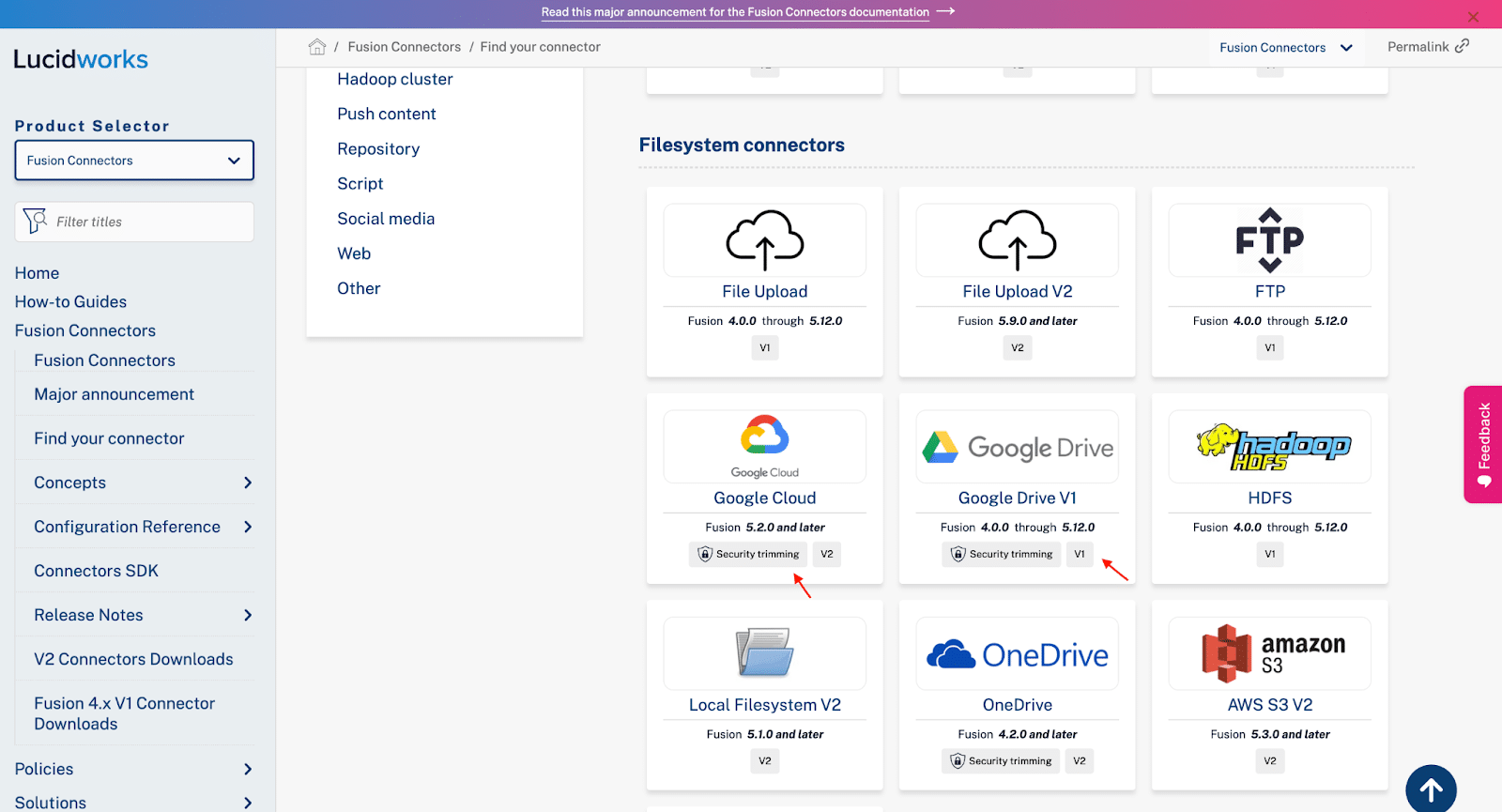1502x812 pixels.
Task: Click Security trimming badge on Google Cloud
Action: point(748,554)
